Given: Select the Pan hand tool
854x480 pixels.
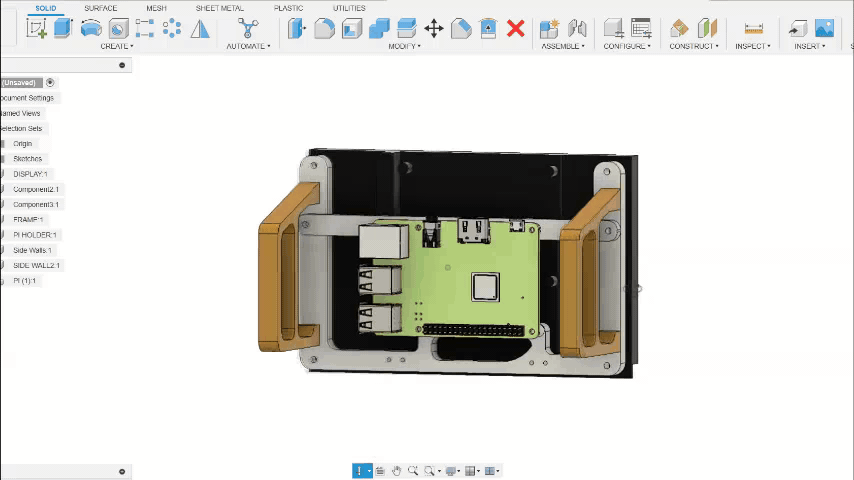Looking at the screenshot, I should [x=396, y=471].
